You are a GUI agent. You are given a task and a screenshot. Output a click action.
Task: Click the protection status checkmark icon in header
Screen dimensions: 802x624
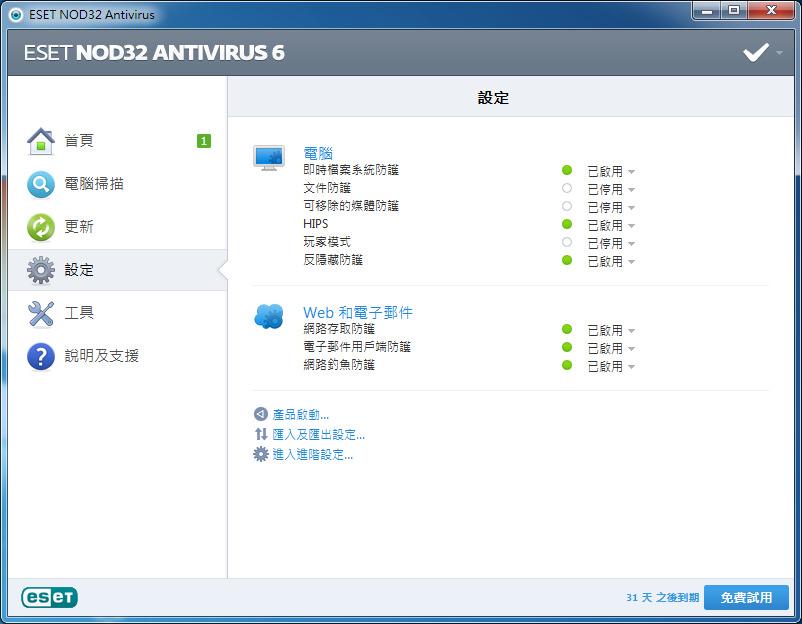[755, 52]
